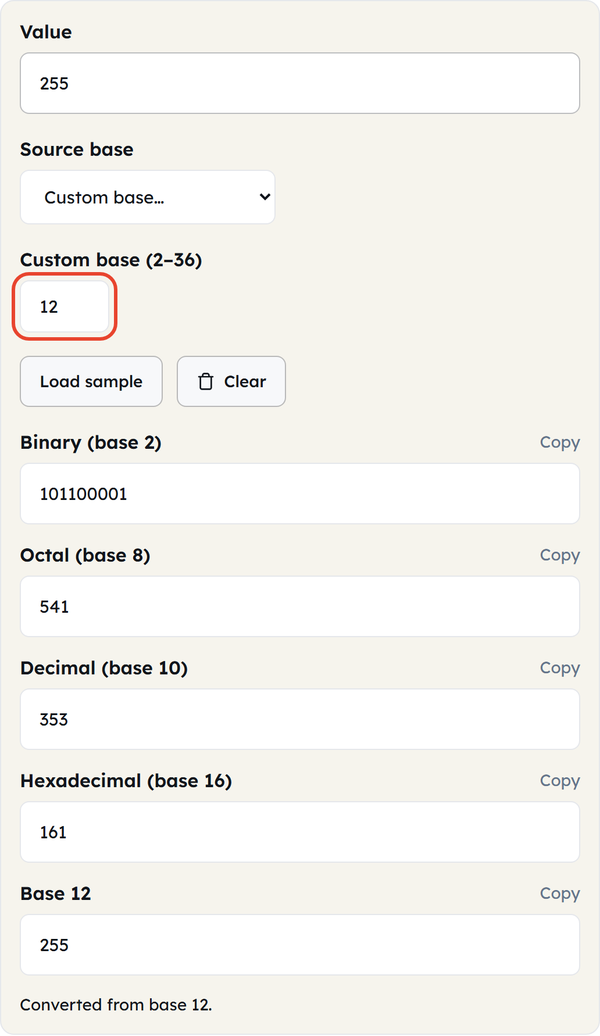Click the Value label
The image size is (600, 1036).
point(46,32)
